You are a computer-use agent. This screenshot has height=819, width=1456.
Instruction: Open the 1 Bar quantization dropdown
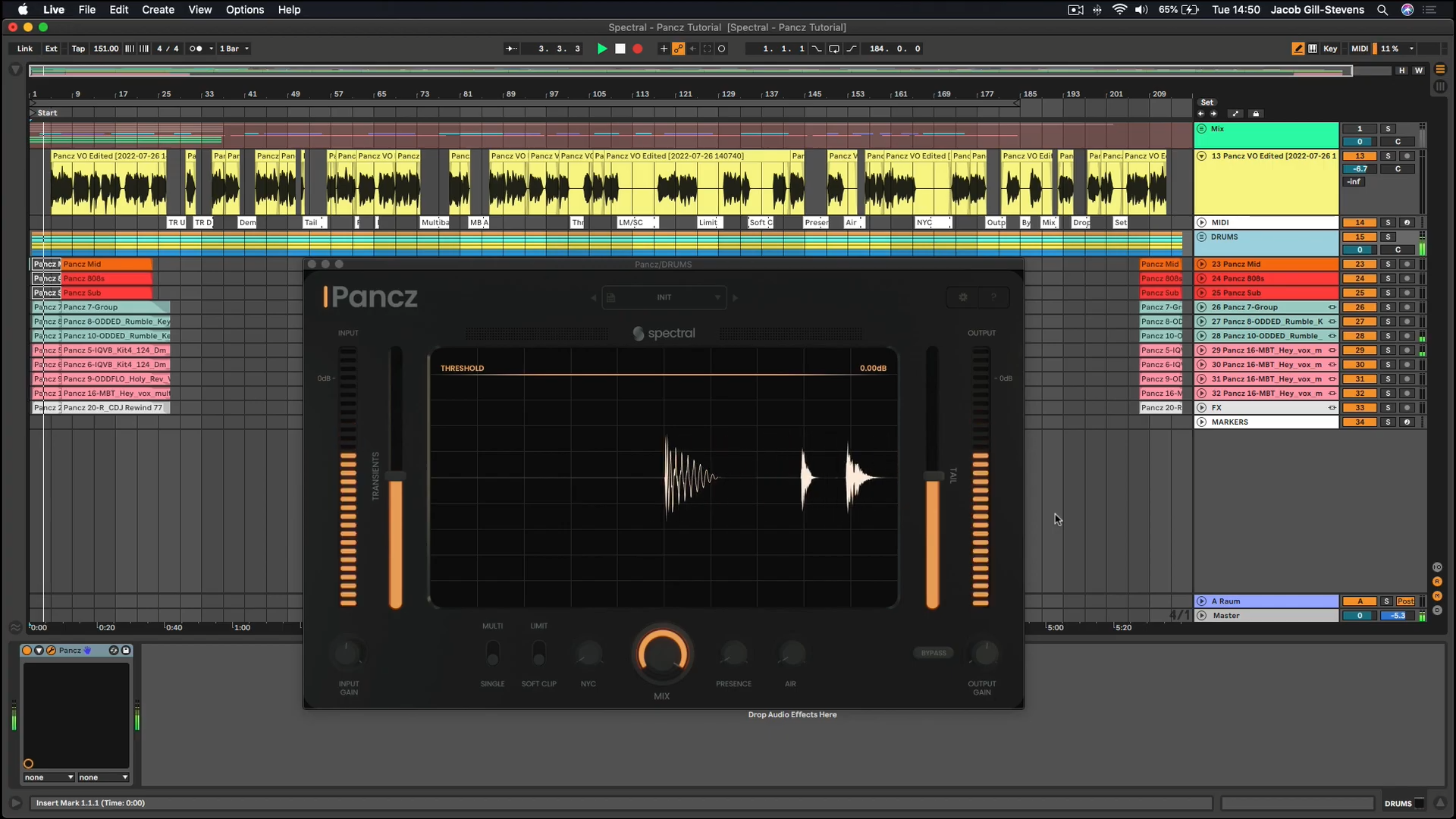[x=234, y=49]
